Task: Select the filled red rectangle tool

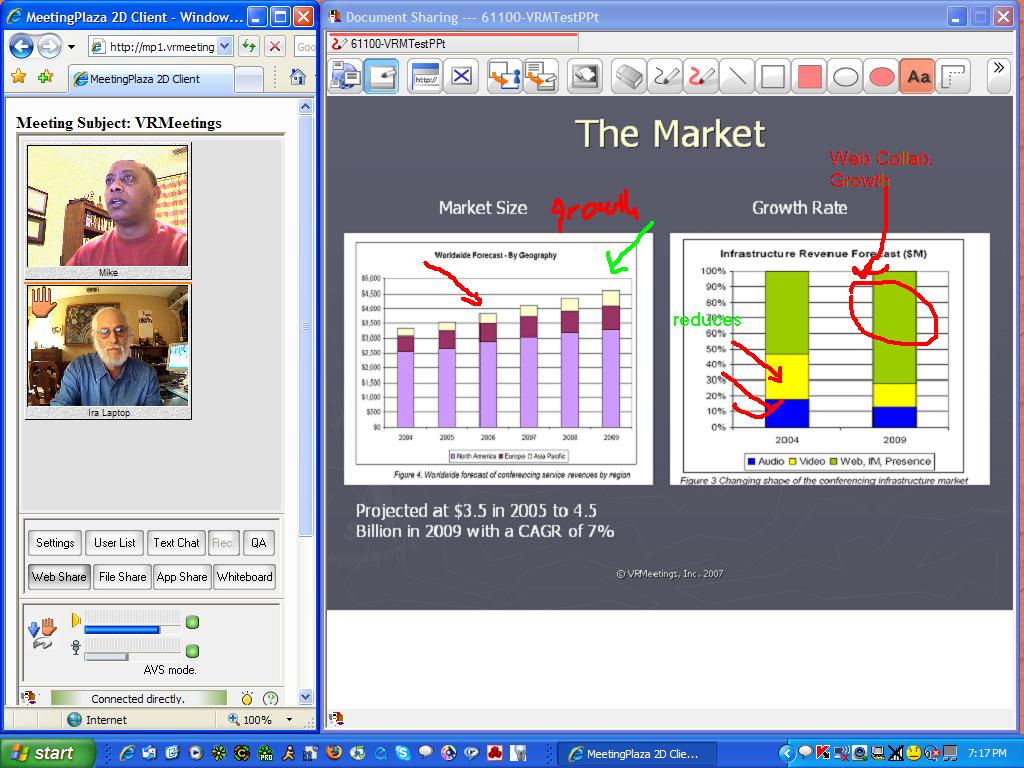Action: (809, 77)
